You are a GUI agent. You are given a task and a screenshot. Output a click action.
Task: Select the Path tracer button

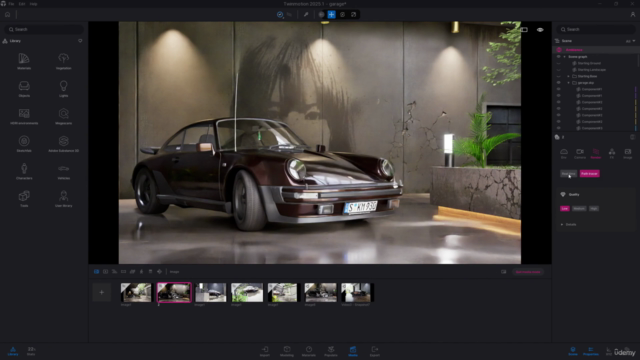589,173
